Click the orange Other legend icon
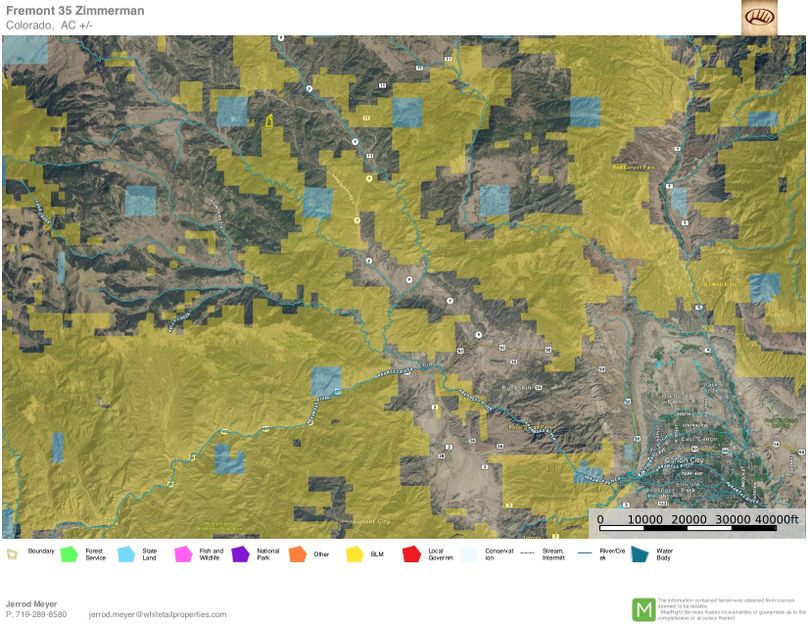The width and height of the screenshot is (808, 624). click(297, 553)
